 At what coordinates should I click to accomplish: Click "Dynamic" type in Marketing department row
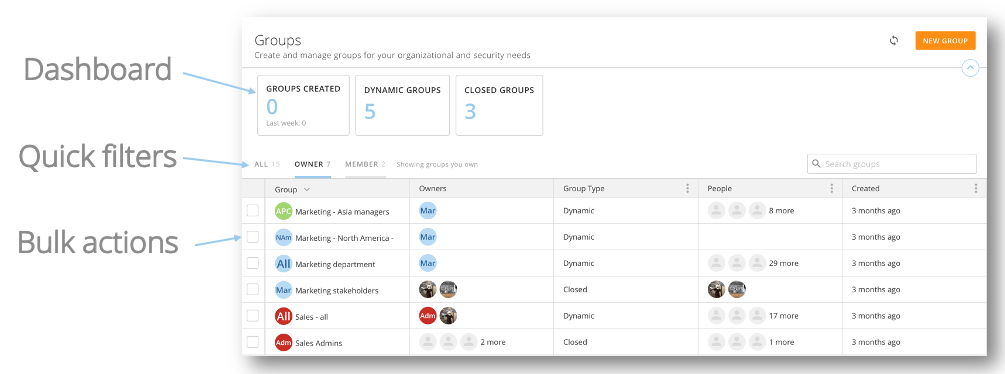[579, 263]
